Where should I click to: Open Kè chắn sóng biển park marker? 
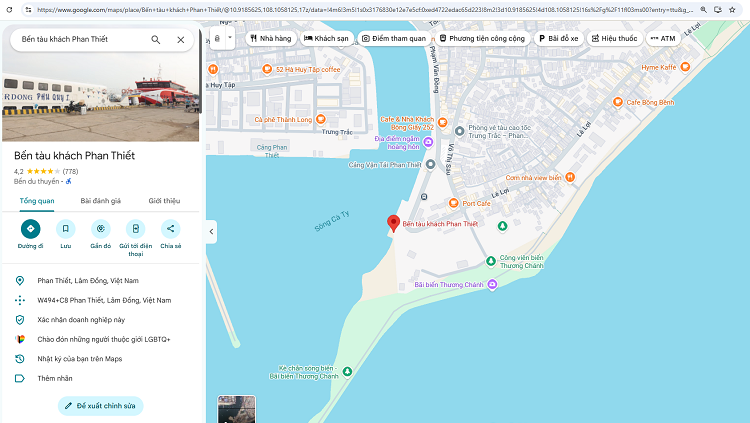pyautogui.click(x=348, y=372)
